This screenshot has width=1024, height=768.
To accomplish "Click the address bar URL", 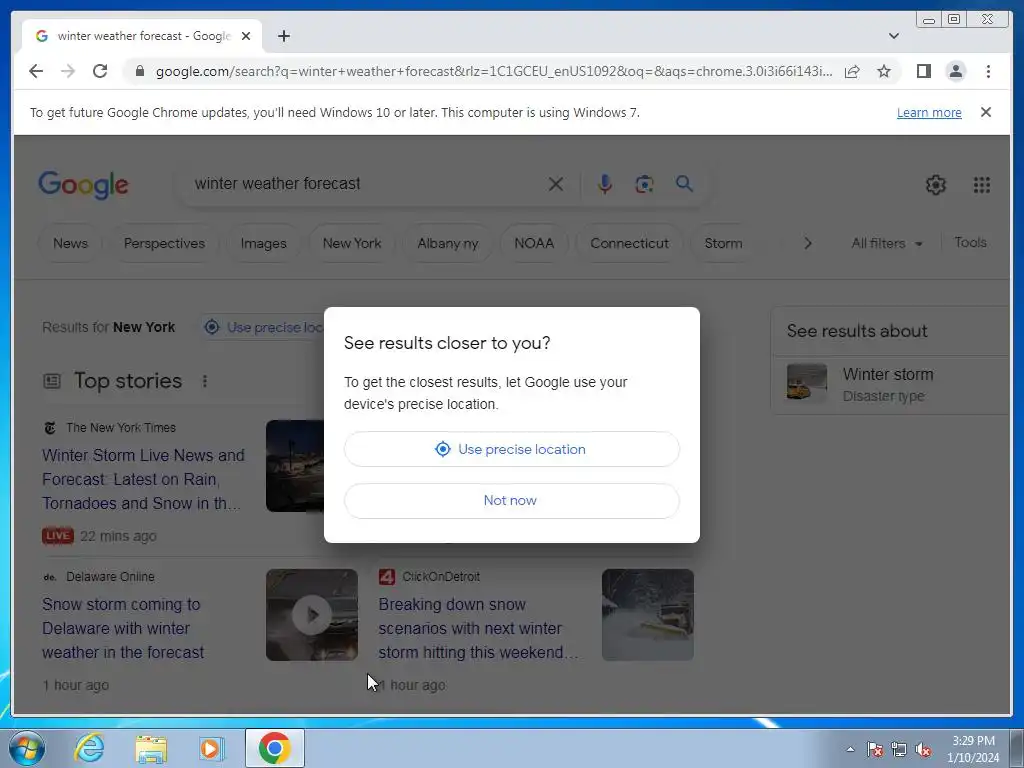I will tap(494, 71).
